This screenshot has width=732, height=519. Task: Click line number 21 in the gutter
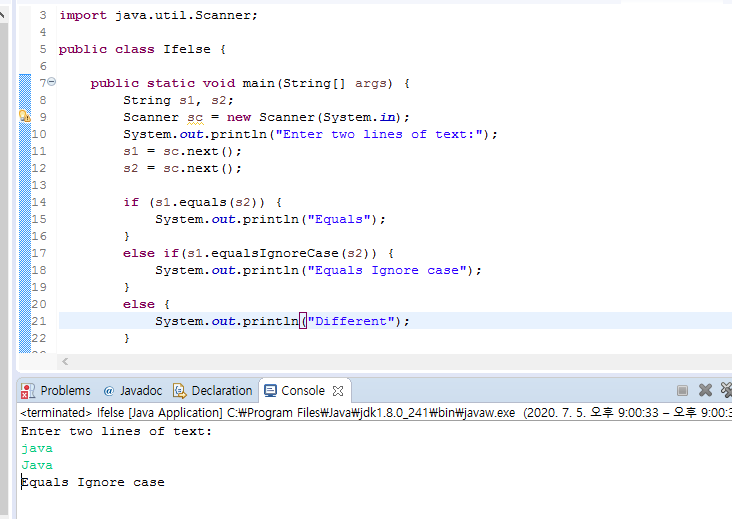(39, 321)
